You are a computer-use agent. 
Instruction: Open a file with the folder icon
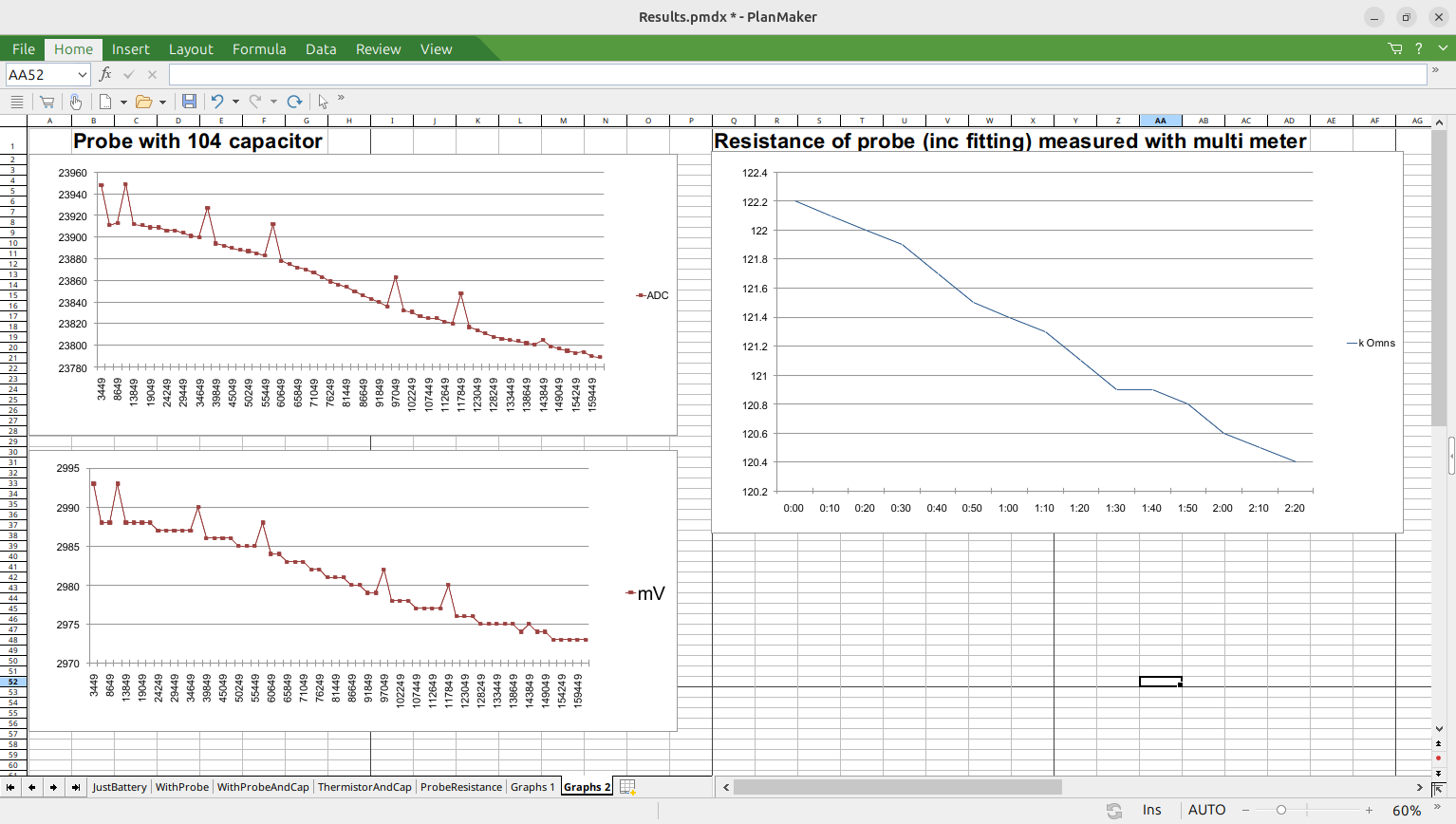[x=143, y=102]
